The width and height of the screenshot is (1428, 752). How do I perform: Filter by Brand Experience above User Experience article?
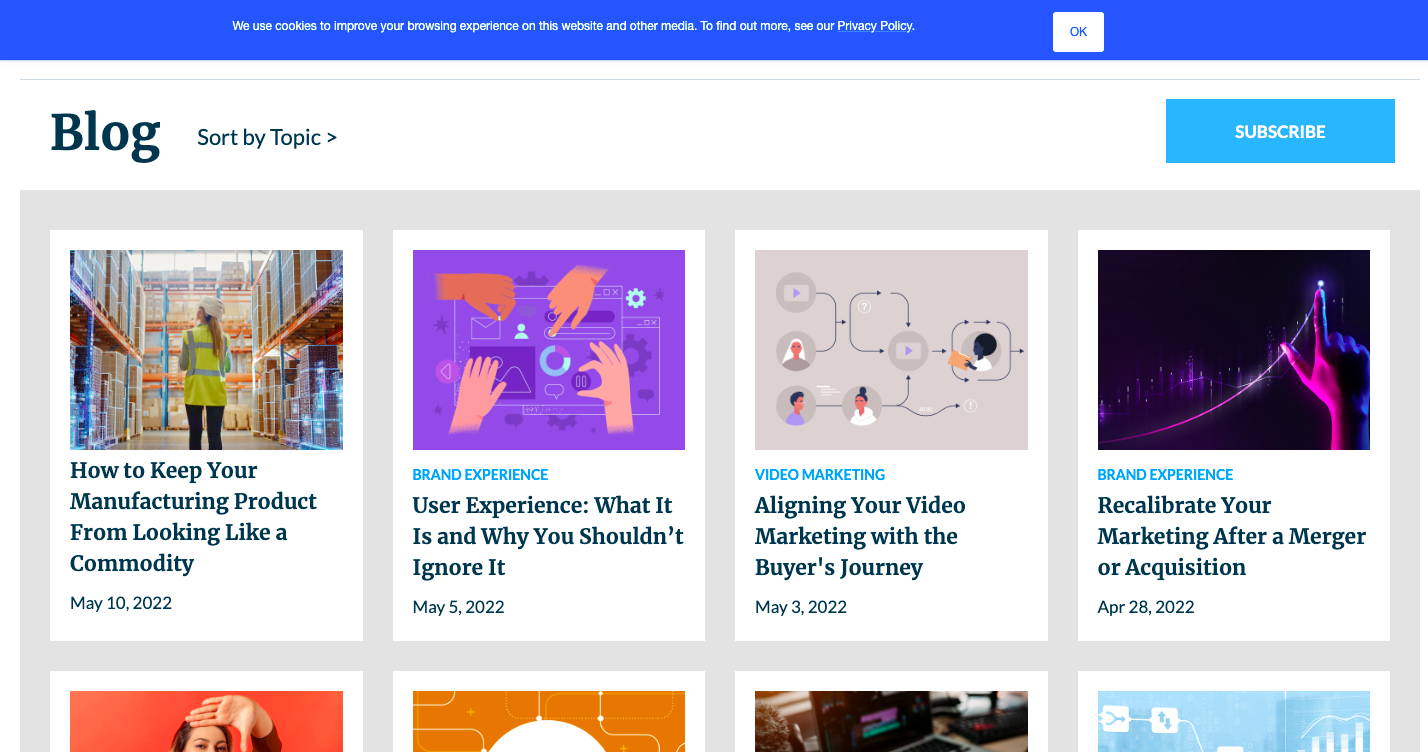point(481,475)
